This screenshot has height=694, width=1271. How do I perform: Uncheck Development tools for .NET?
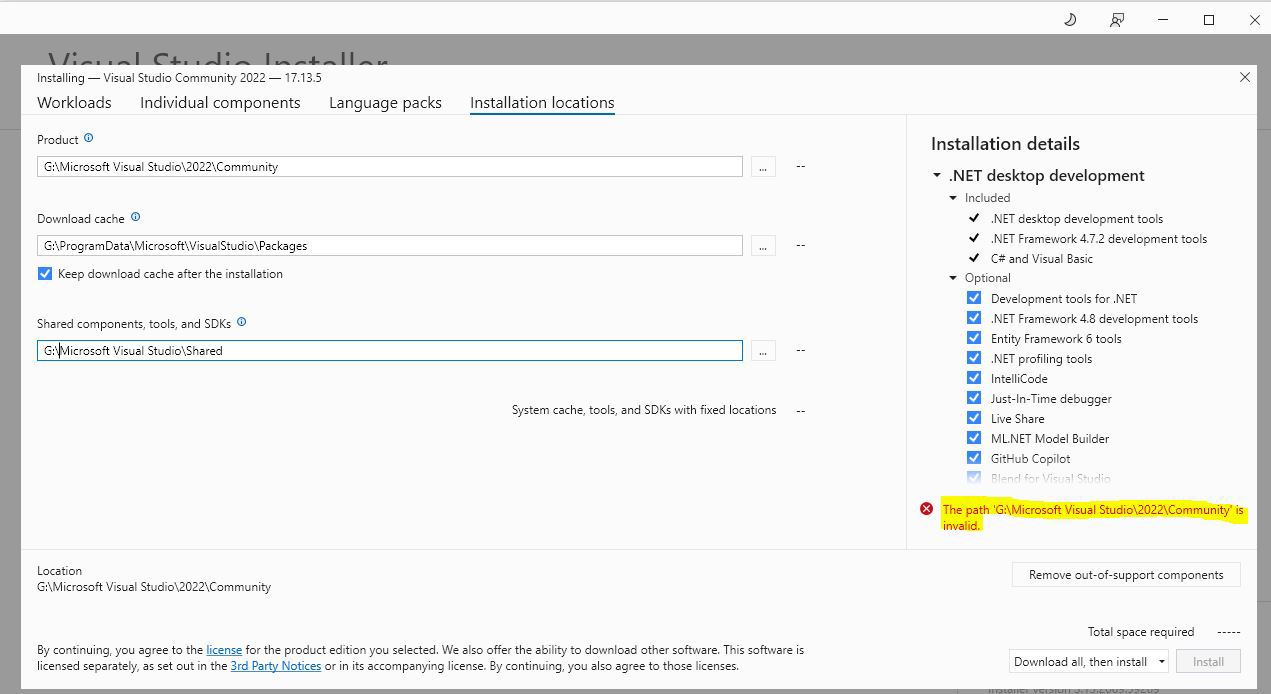[x=974, y=298]
